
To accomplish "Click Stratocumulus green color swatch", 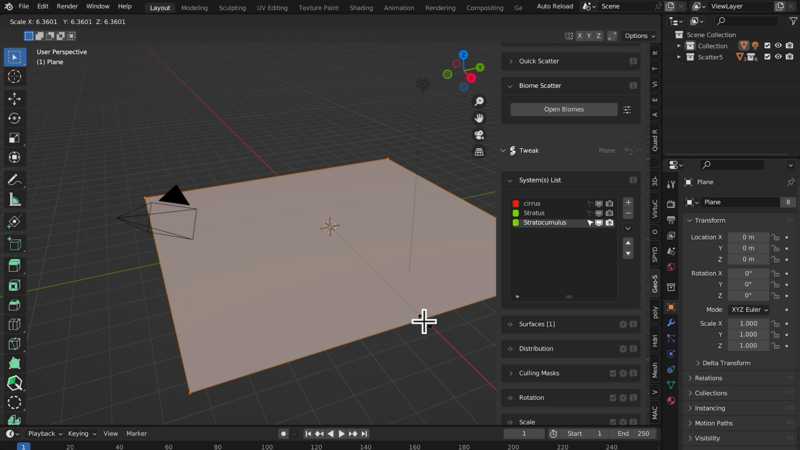I will point(516,223).
